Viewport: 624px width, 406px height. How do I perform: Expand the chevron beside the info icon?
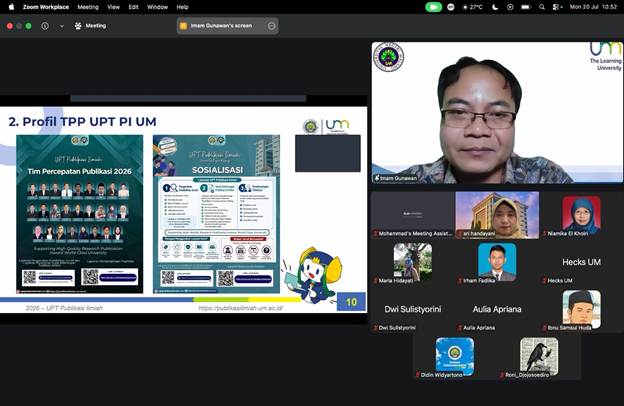tap(62, 26)
